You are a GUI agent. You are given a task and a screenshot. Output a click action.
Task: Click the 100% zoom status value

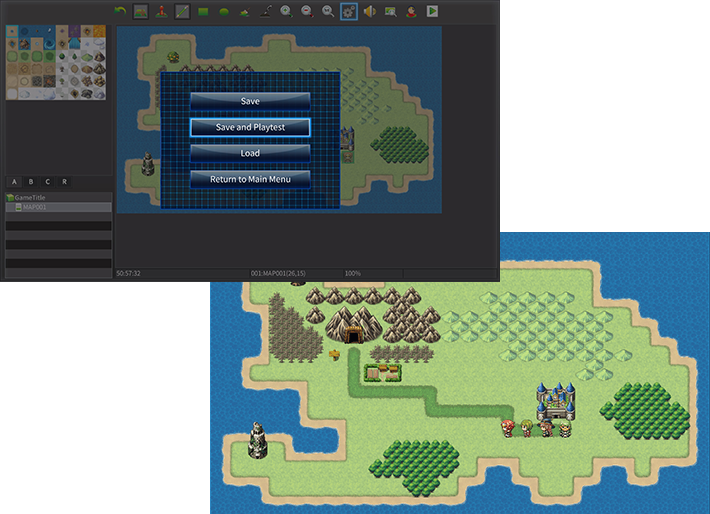click(353, 274)
